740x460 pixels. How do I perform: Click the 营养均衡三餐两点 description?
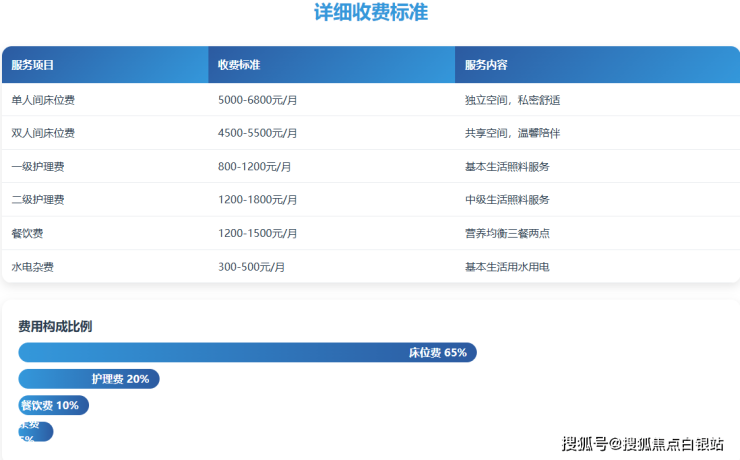(507, 234)
